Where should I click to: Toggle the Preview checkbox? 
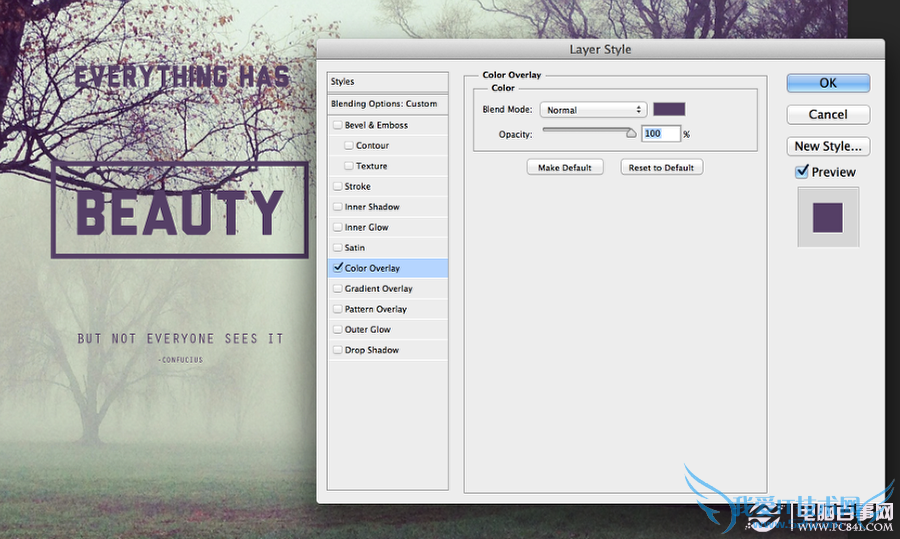[x=802, y=172]
